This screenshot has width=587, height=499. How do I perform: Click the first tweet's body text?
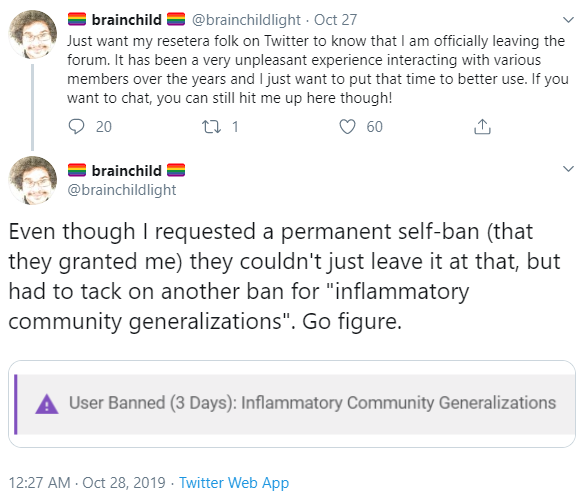[317, 70]
